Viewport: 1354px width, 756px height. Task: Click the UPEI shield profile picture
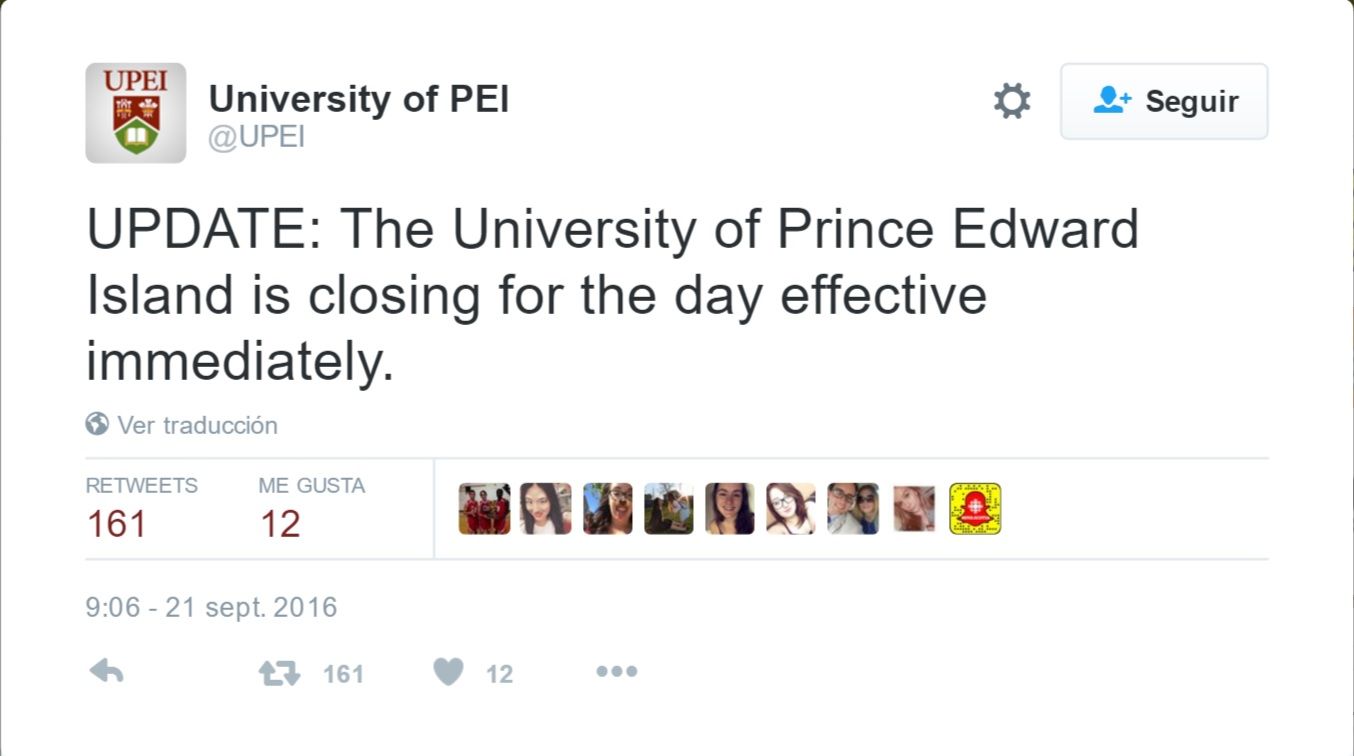tap(136, 113)
